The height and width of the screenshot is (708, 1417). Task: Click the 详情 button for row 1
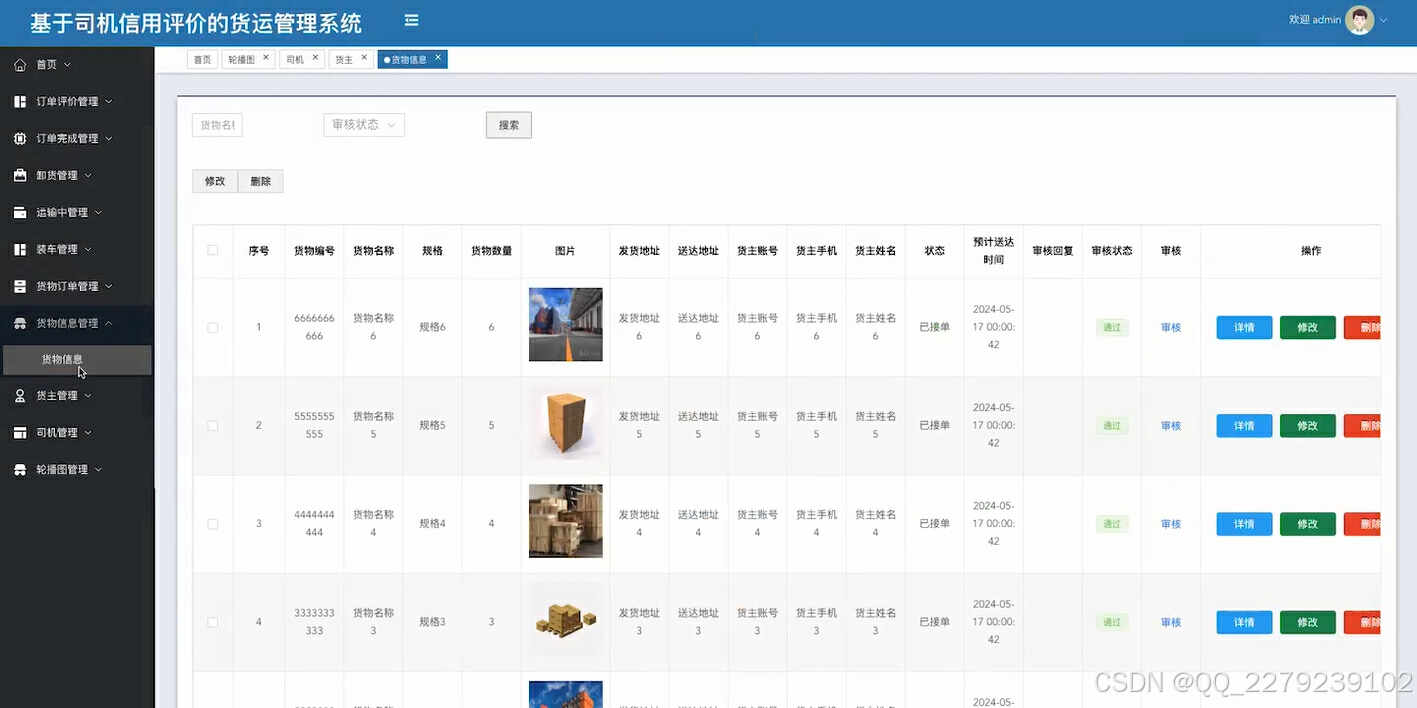point(1244,327)
